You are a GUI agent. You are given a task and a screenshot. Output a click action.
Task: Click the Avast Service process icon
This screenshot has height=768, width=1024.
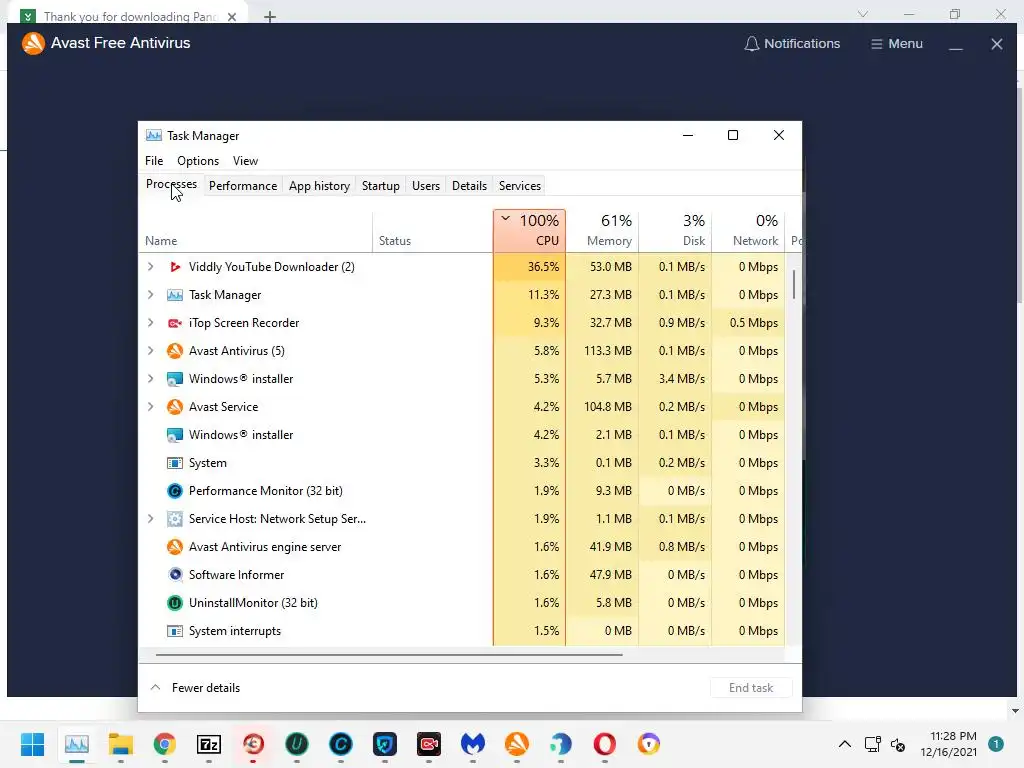(x=174, y=407)
